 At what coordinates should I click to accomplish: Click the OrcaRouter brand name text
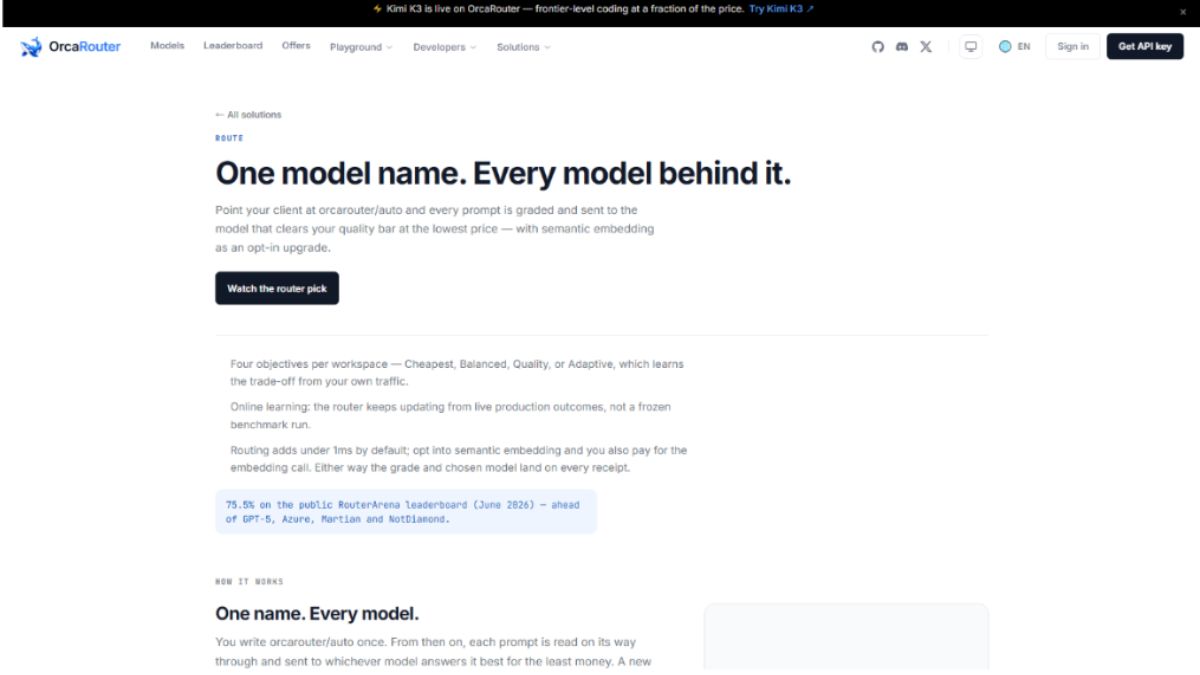[85, 47]
